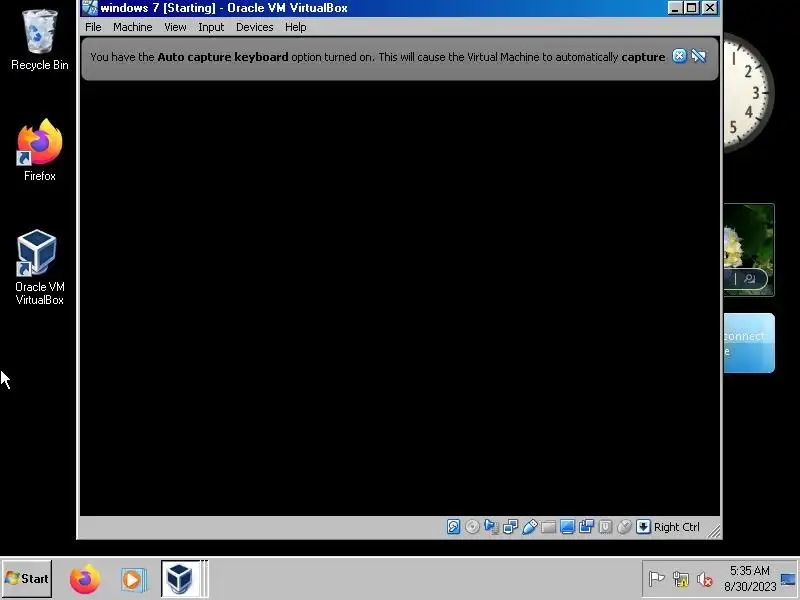Screen dimensions: 800x600
Task: Click the mouse integration status icon
Action: coord(624,527)
